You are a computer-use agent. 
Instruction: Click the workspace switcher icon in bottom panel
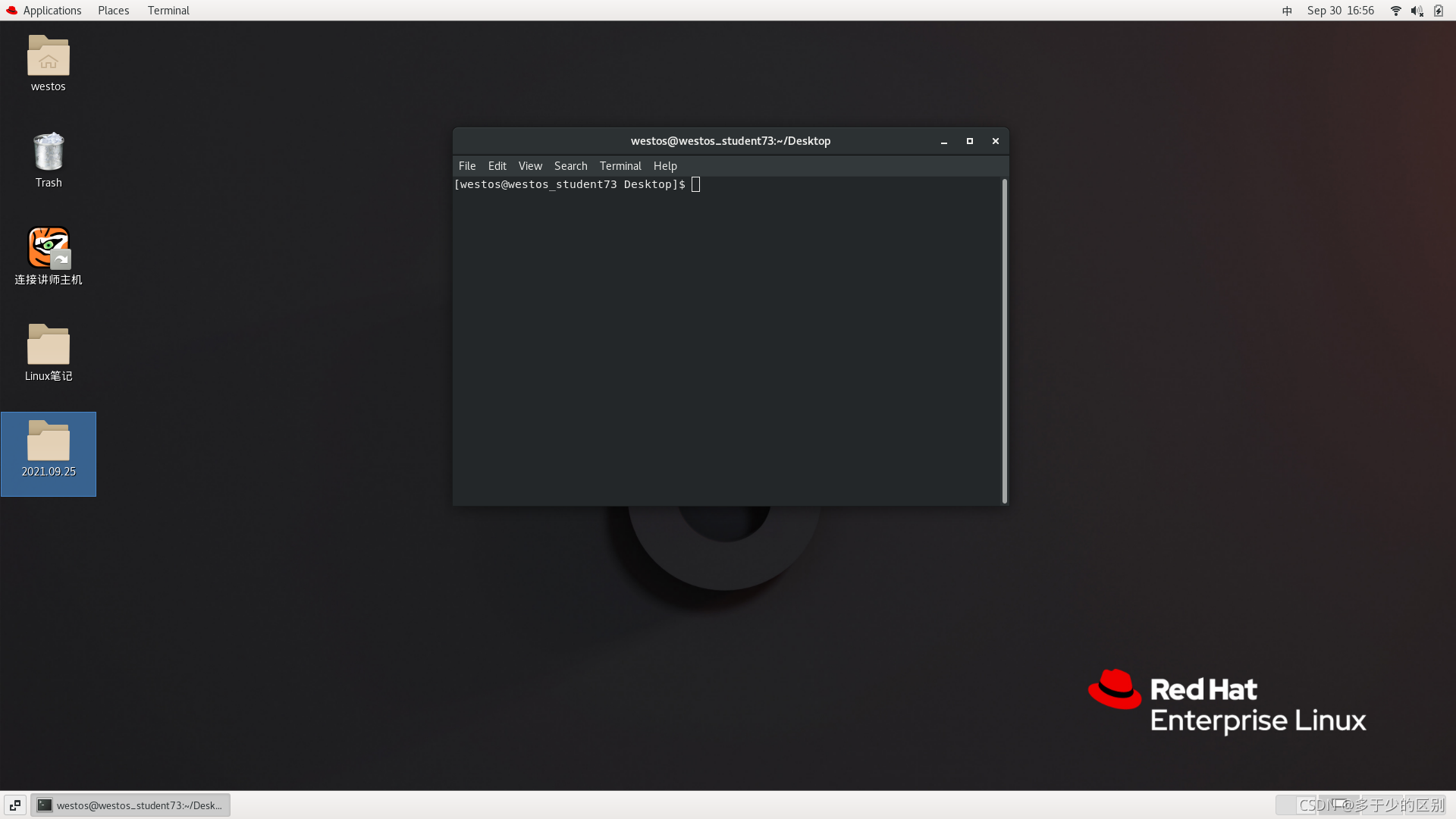tap(15, 805)
